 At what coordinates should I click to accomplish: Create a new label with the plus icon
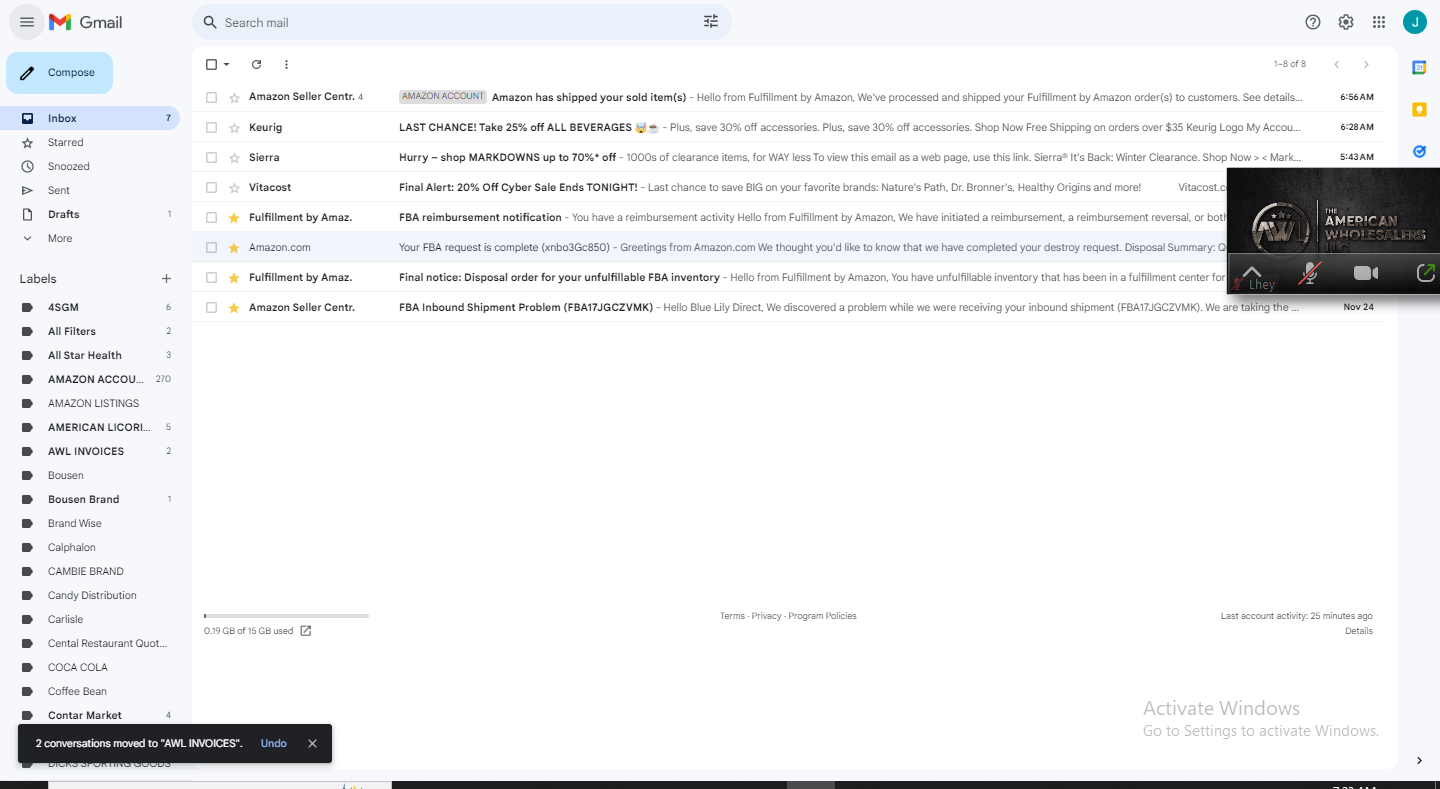tap(166, 279)
